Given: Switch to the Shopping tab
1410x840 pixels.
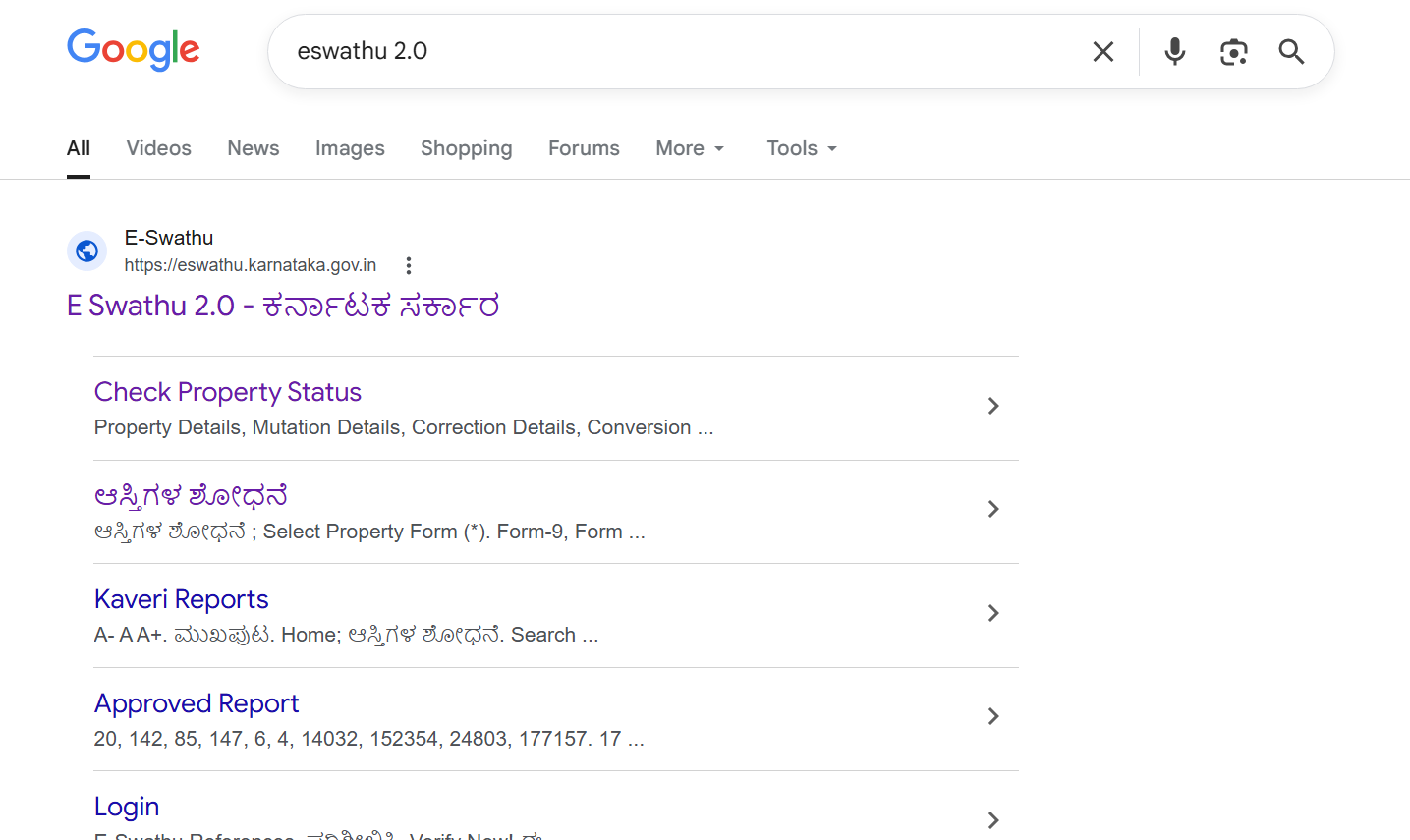Looking at the screenshot, I should coord(467,148).
